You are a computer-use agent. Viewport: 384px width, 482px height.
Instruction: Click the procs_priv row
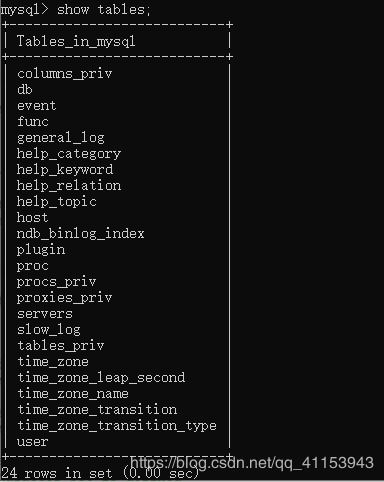click(57, 282)
